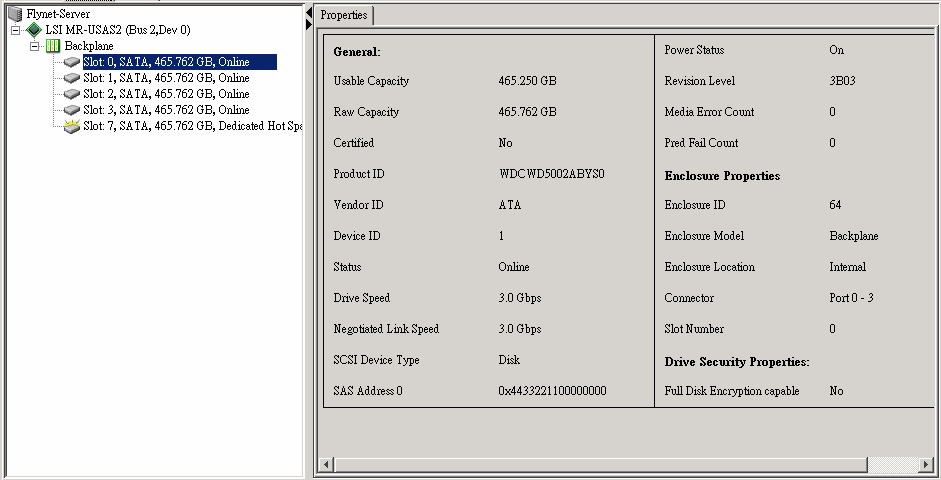
Task: Click the Certified value No
Action: point(505,143)
